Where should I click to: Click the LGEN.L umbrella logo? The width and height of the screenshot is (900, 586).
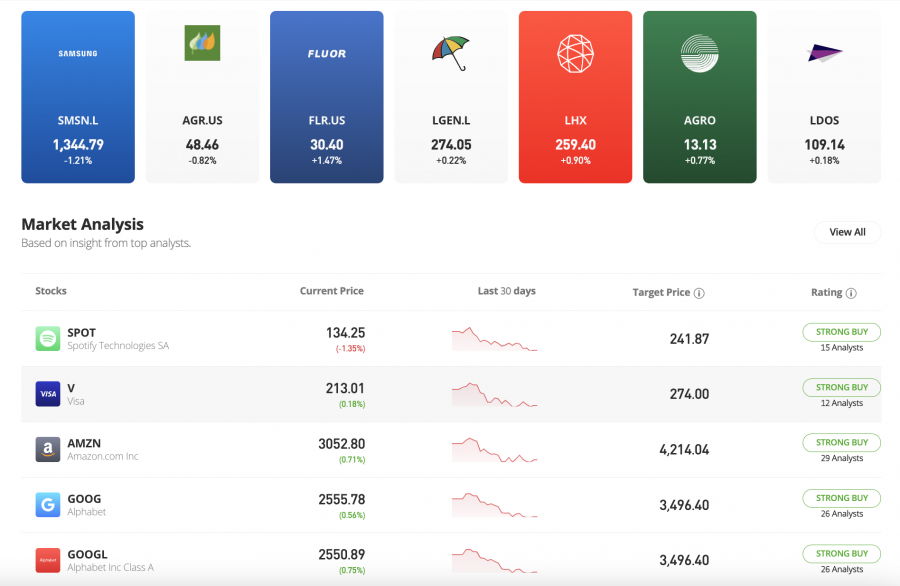[x=451, y=52]
